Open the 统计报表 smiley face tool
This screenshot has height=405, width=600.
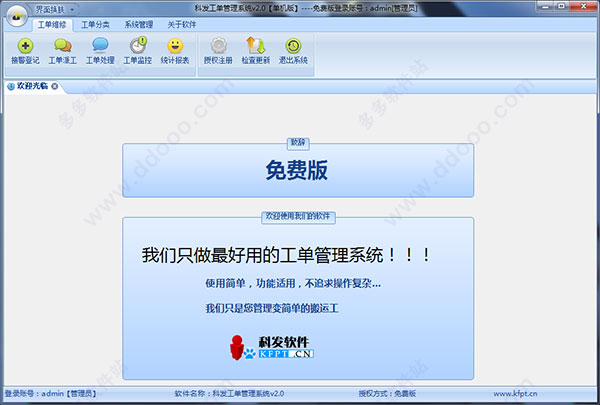pyautogui.click(x=175, y=51)
